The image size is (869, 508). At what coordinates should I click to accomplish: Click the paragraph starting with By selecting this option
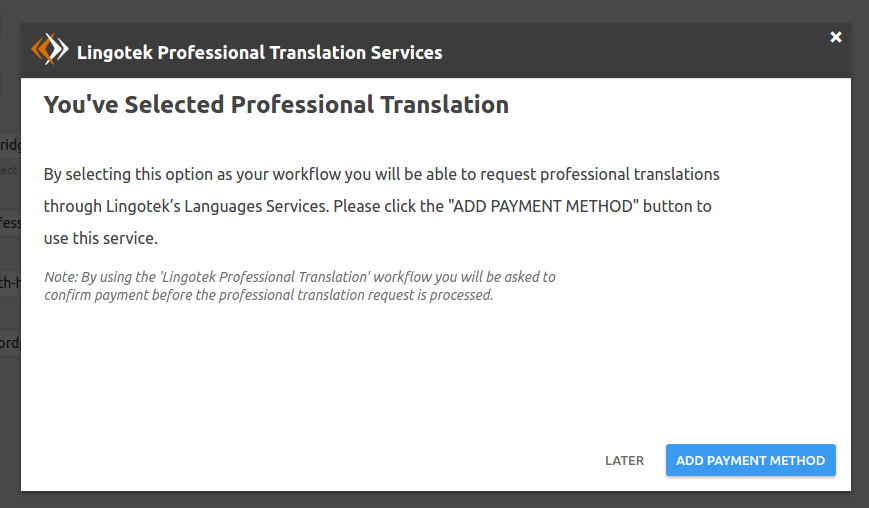[x=381, y=207]
